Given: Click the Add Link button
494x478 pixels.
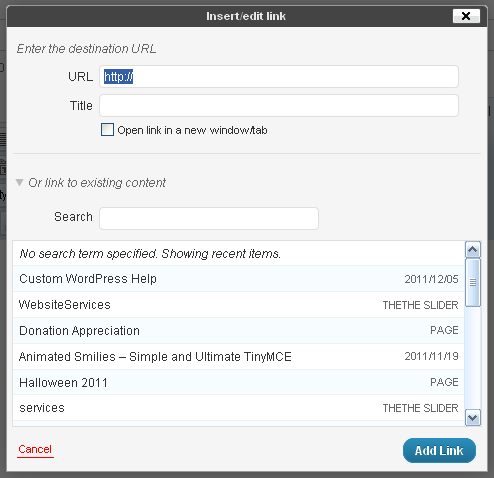Looking at the screenshot, I should point(439,451).
